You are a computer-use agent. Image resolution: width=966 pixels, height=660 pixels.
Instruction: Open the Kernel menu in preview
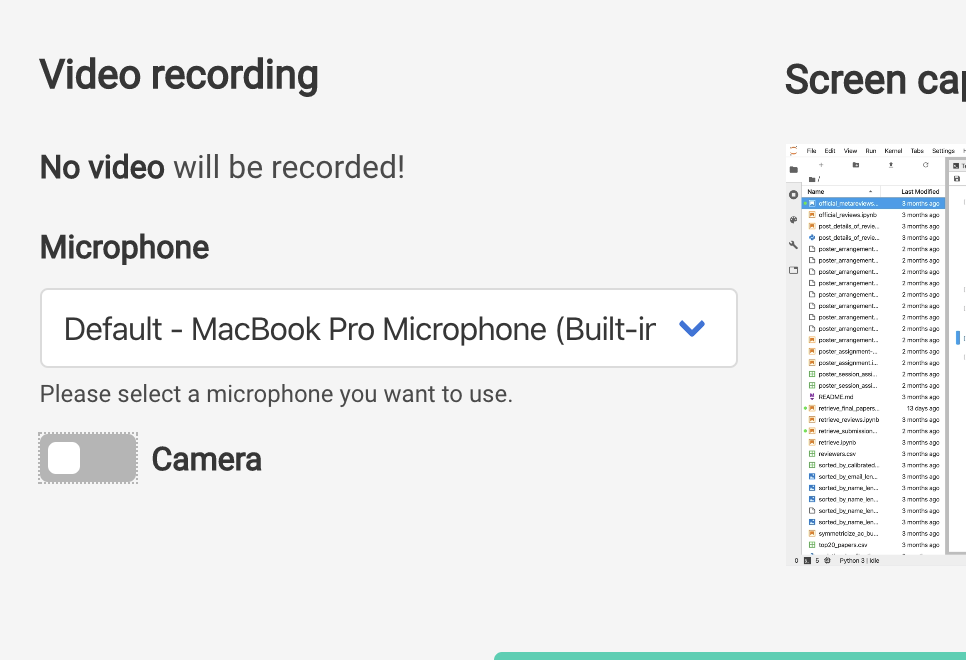pyautogui.click(x=893, y=151)
